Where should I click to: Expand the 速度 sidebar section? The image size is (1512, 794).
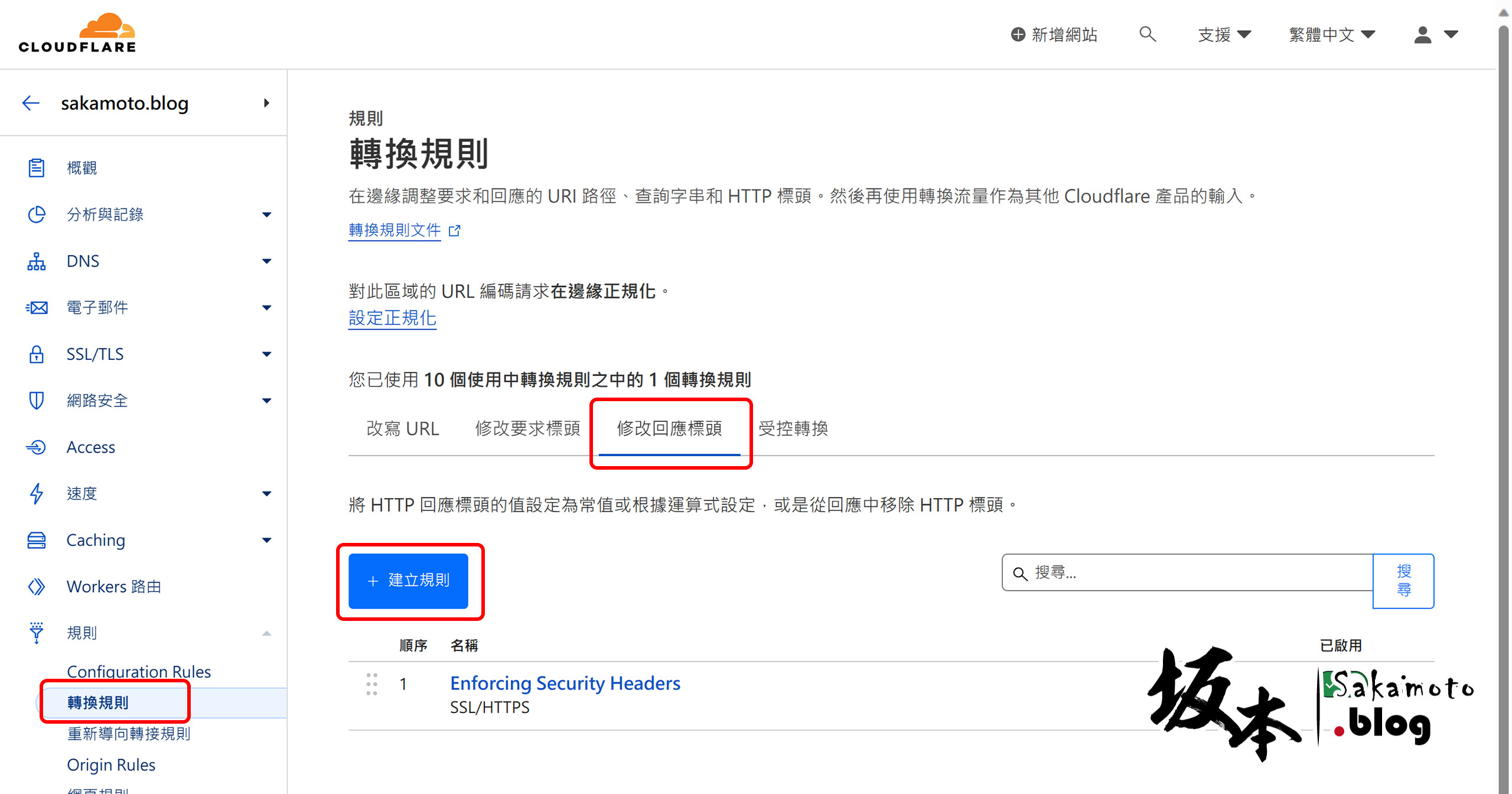point(266,494)
